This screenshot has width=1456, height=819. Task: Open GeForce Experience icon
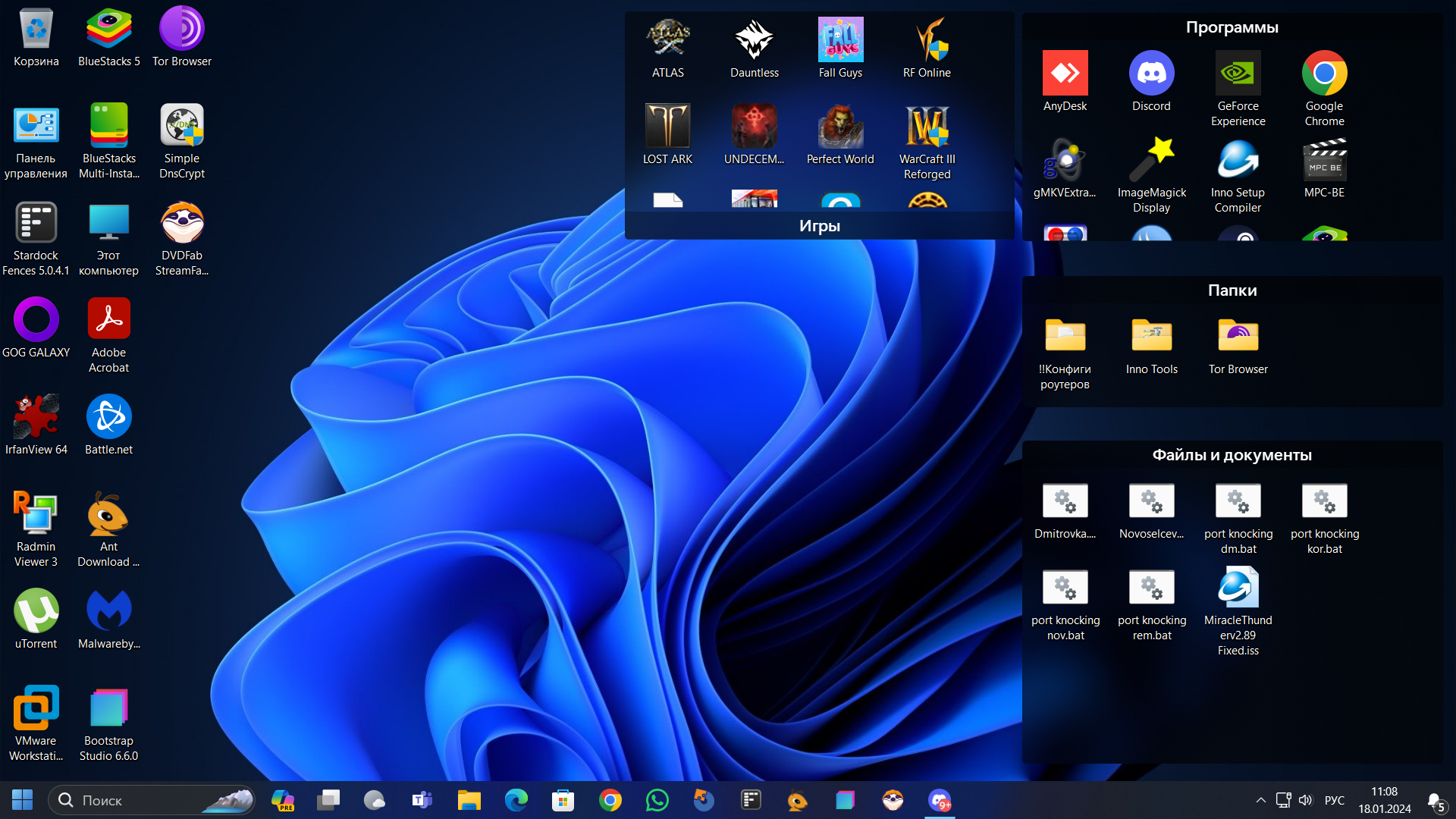tap(1238, 74)
